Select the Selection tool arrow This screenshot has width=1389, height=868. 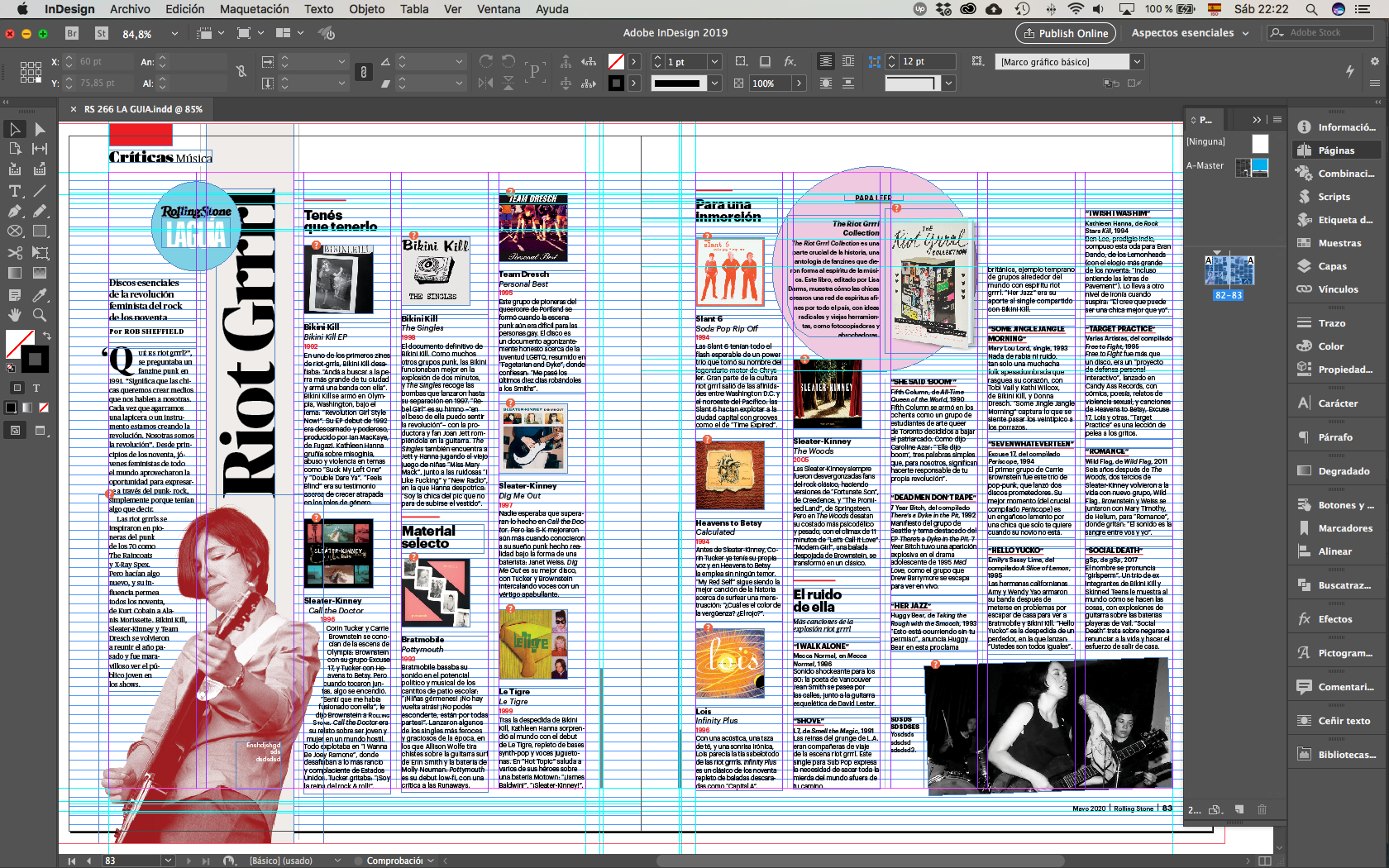pyautogui.click(x=15, y=129)
